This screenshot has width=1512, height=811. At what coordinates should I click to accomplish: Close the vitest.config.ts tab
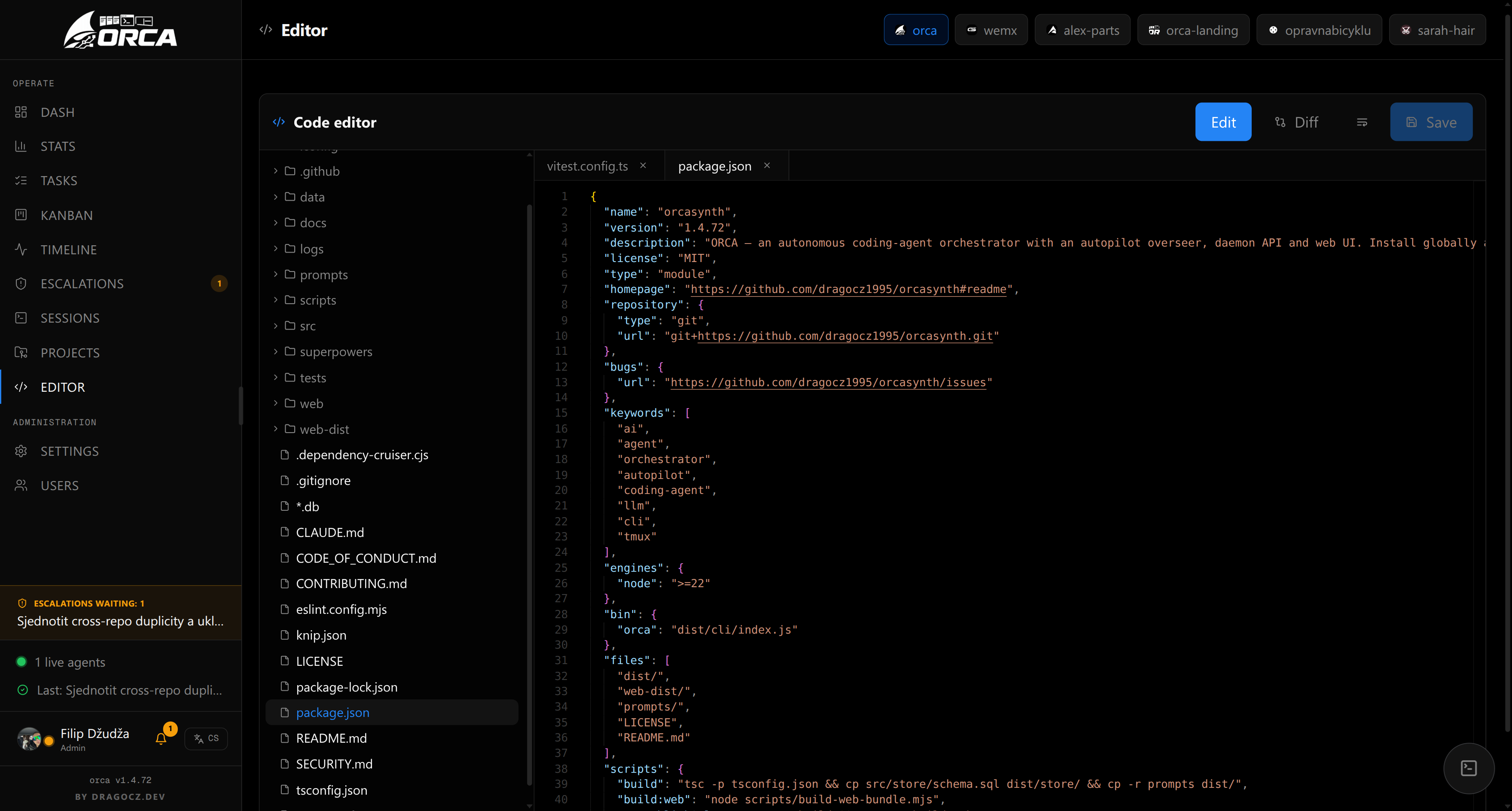[x=643, y=165]
